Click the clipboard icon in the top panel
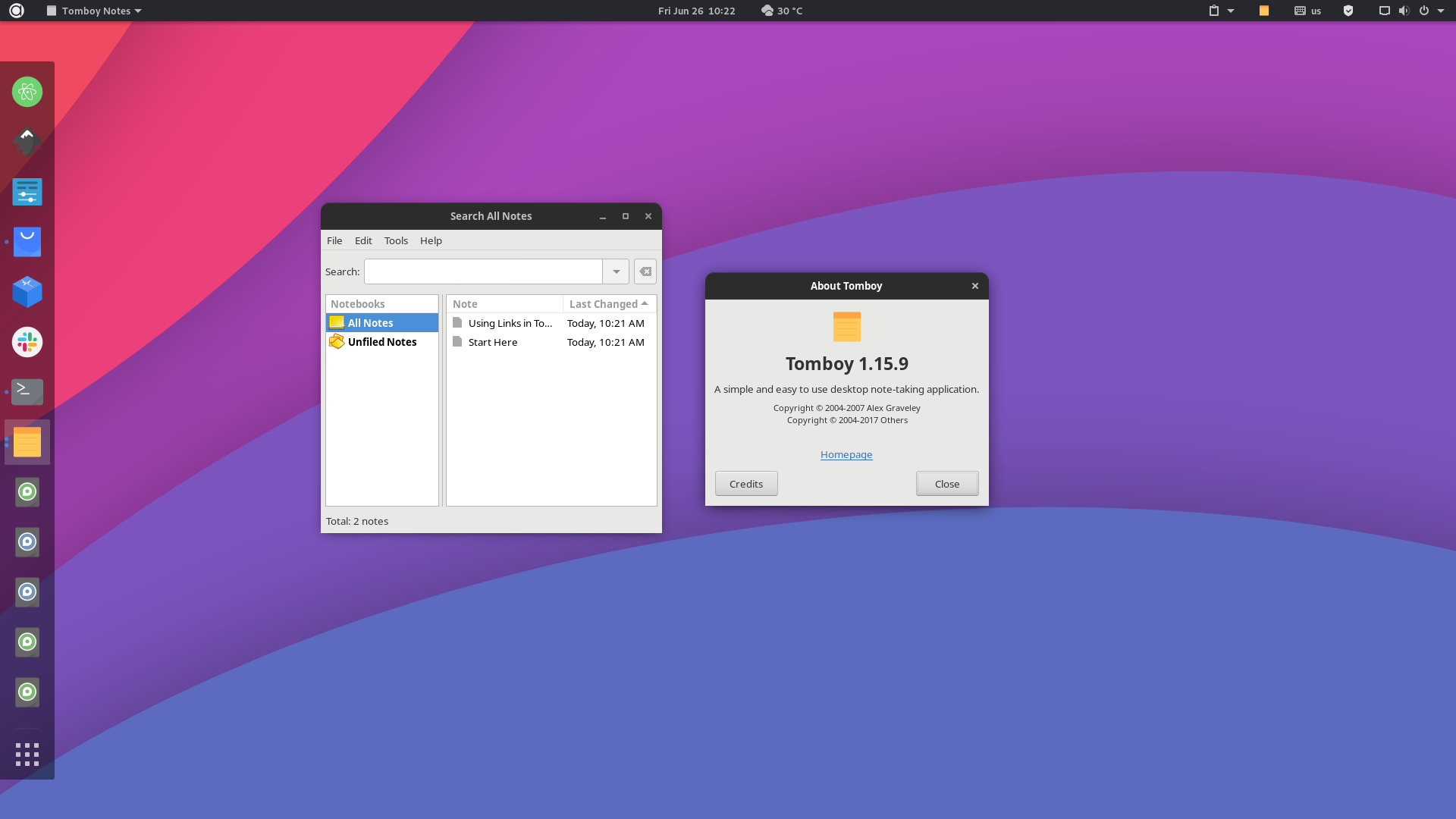The height and width of the screenshot is (819, 1456). (1213, 11)
